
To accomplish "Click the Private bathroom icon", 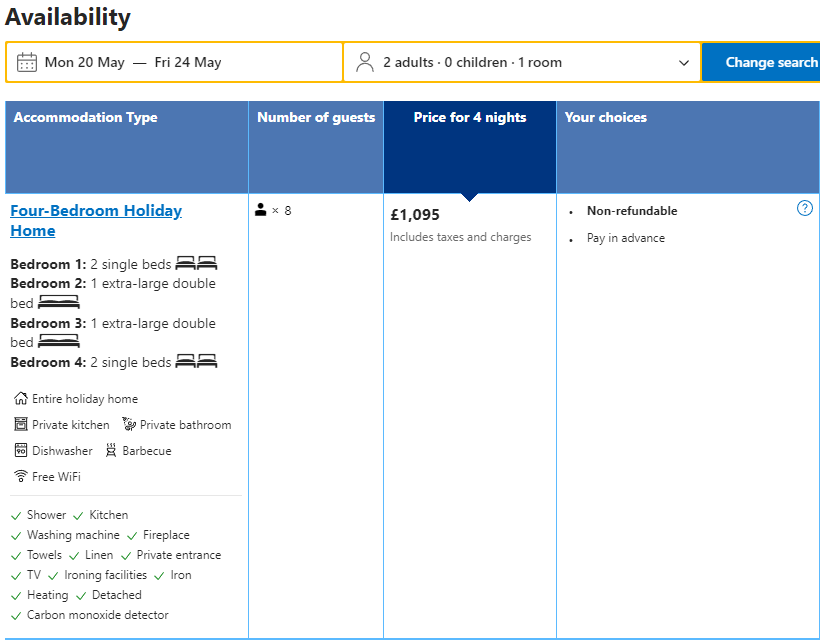I will (x=129, y=425).
